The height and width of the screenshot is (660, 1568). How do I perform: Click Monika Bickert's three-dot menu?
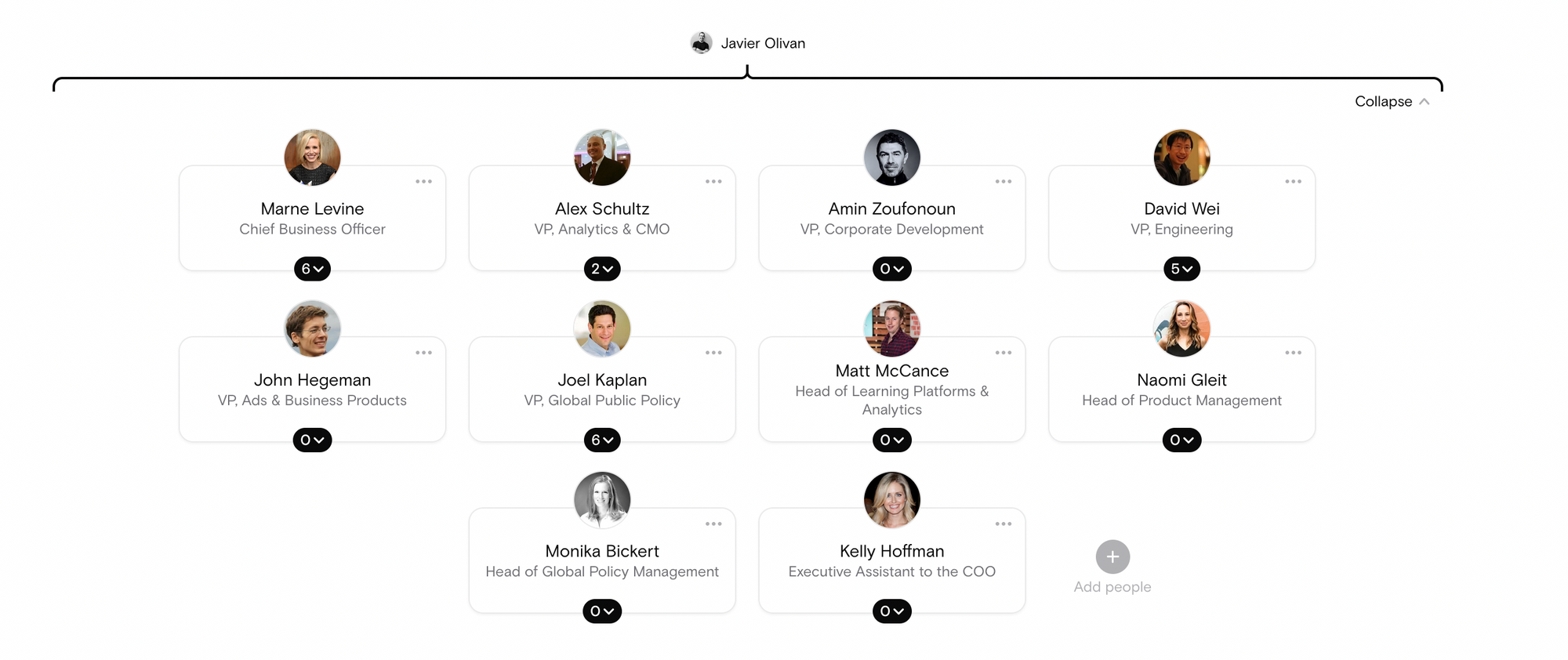(713, 523)
